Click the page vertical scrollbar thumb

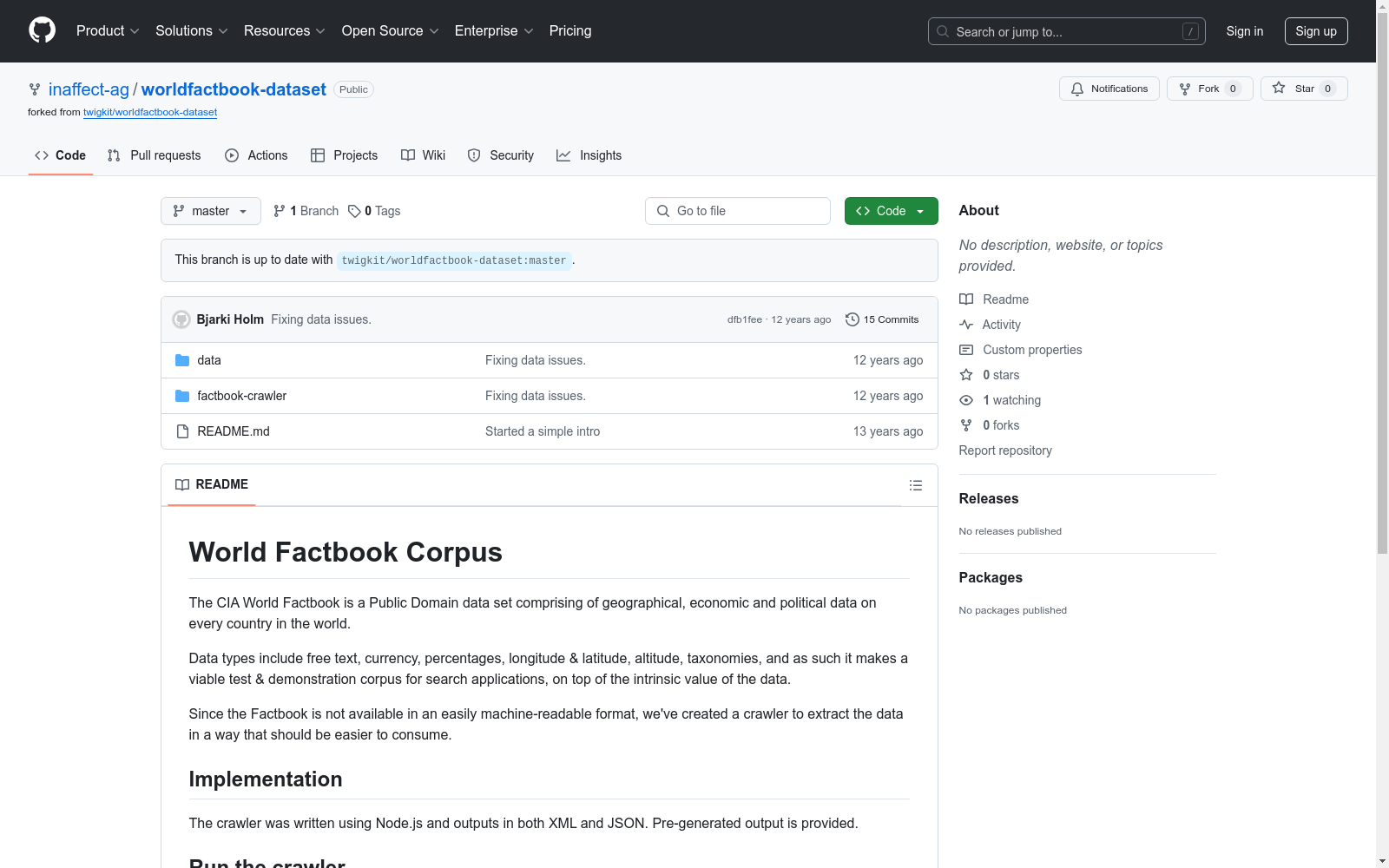point(1382,283)
